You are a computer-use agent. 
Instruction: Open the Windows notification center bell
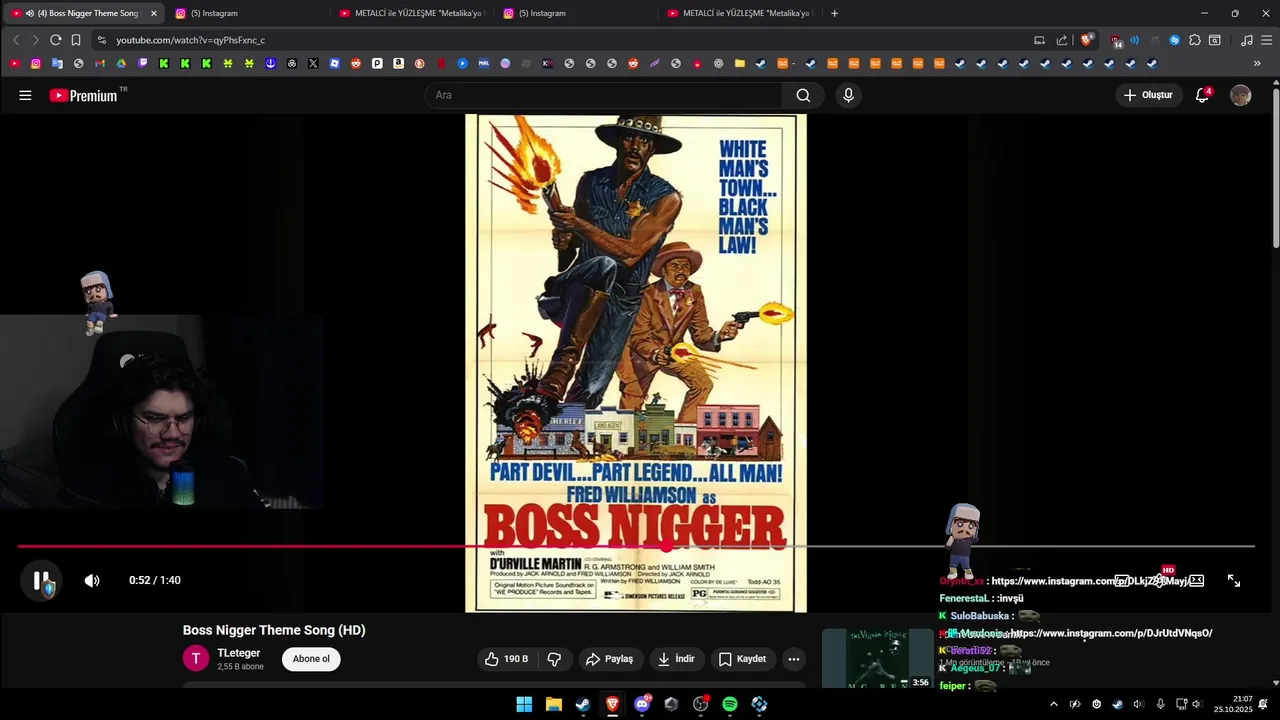[x=1263, y=704]
